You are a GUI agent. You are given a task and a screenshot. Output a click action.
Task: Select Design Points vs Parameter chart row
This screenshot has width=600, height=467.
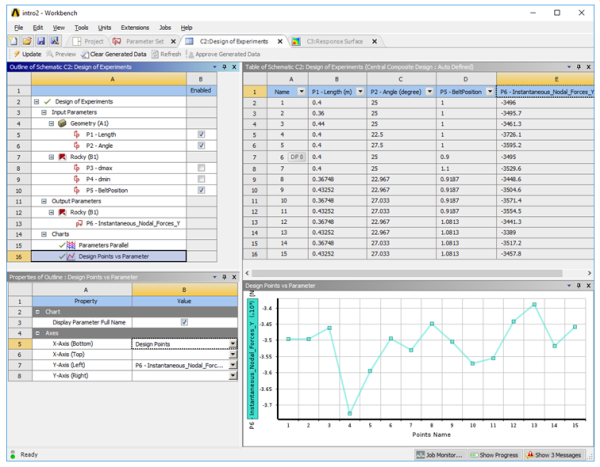[x=112, y=256]
